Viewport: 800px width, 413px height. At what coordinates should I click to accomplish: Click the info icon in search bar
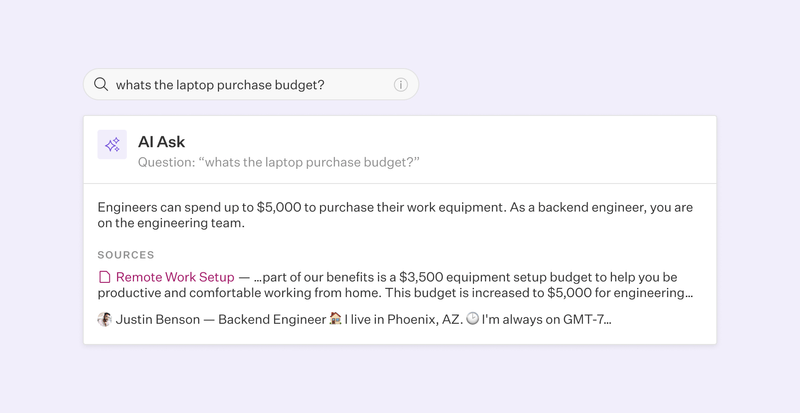[x=401, y=85]
